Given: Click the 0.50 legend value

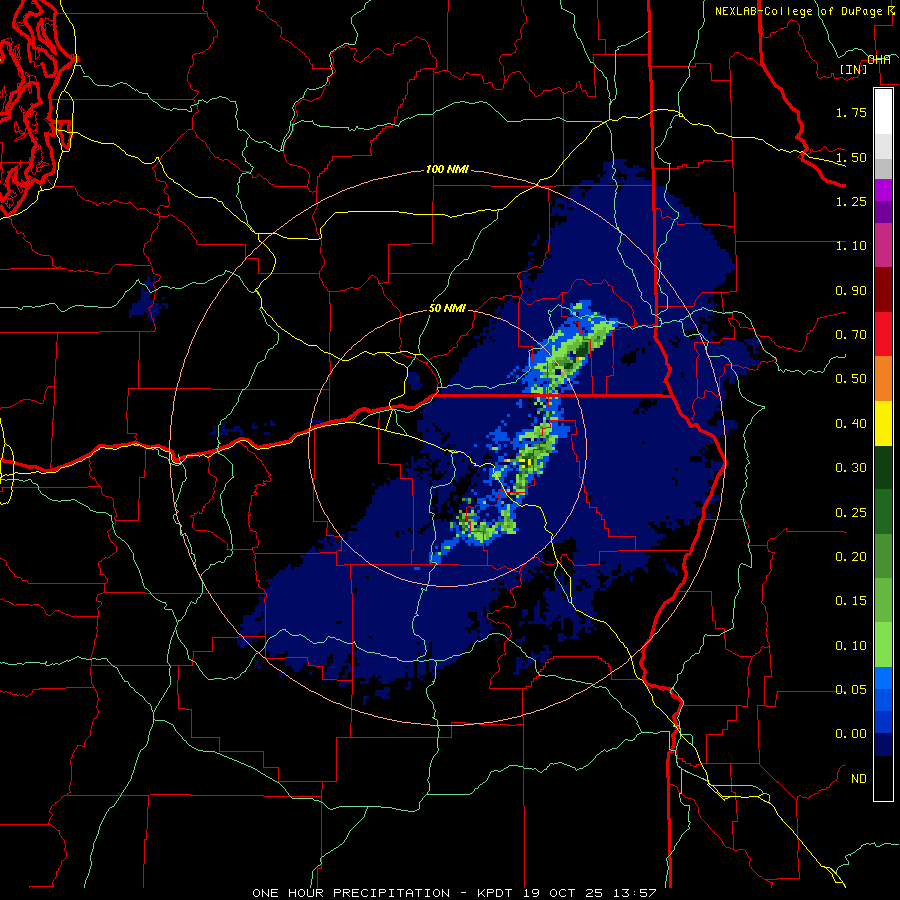Looking at the screenshot, I should pyautogui.click(x=851, y=379).
